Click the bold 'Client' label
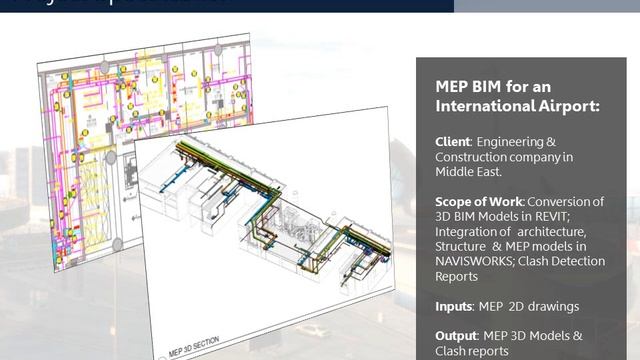Viewport: 640px width, 360px height. tap(453, 142)
